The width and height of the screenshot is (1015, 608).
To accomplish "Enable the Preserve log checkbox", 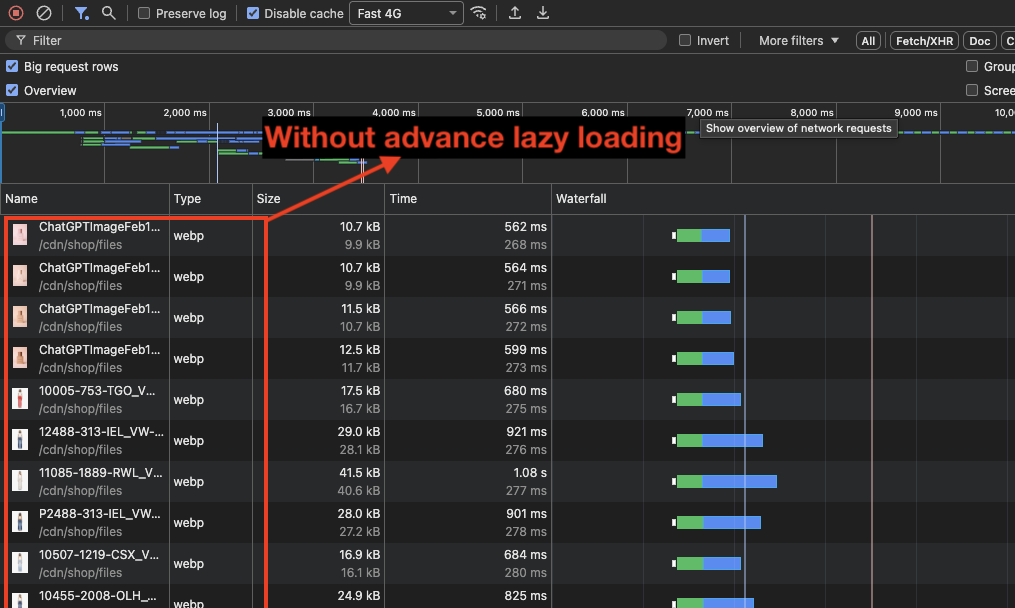I will point(145,14).
